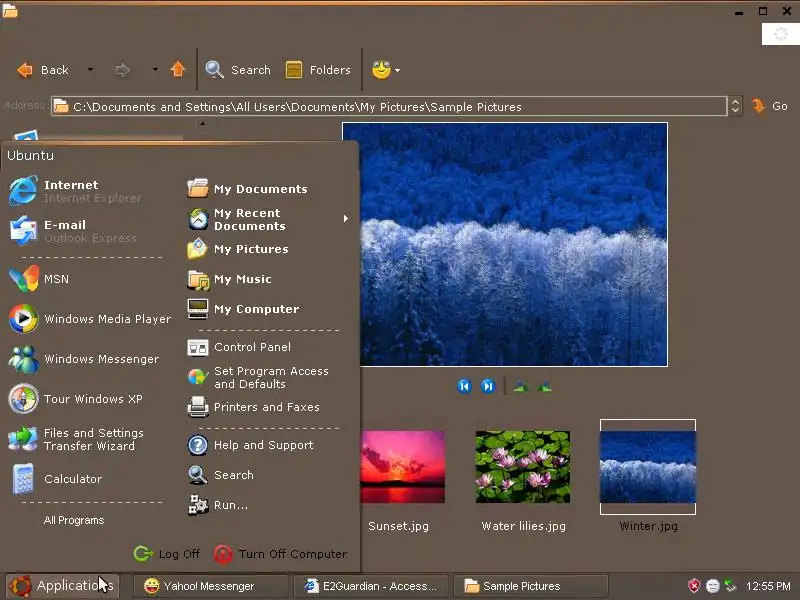Open My Pictures folder
The height and width of the screenshot is (600, 800).
tap(238, 249)
